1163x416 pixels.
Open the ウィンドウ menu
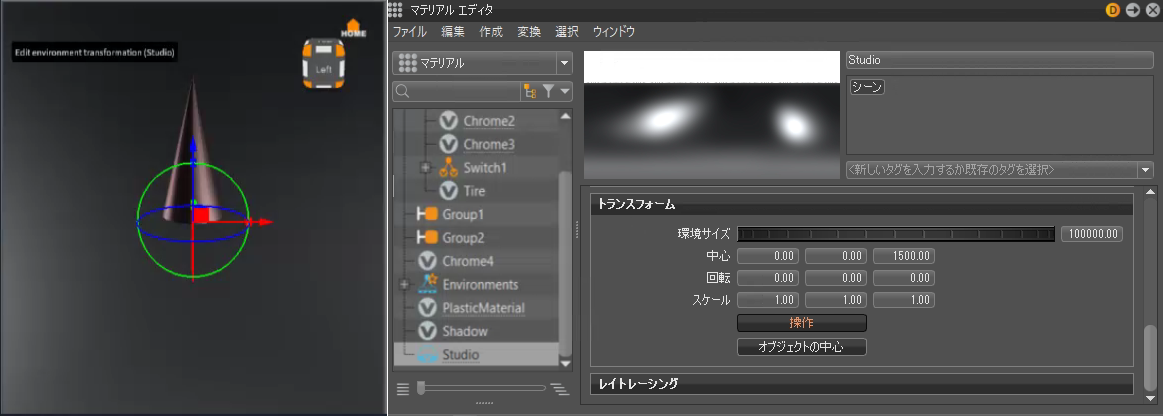(613, 32)
